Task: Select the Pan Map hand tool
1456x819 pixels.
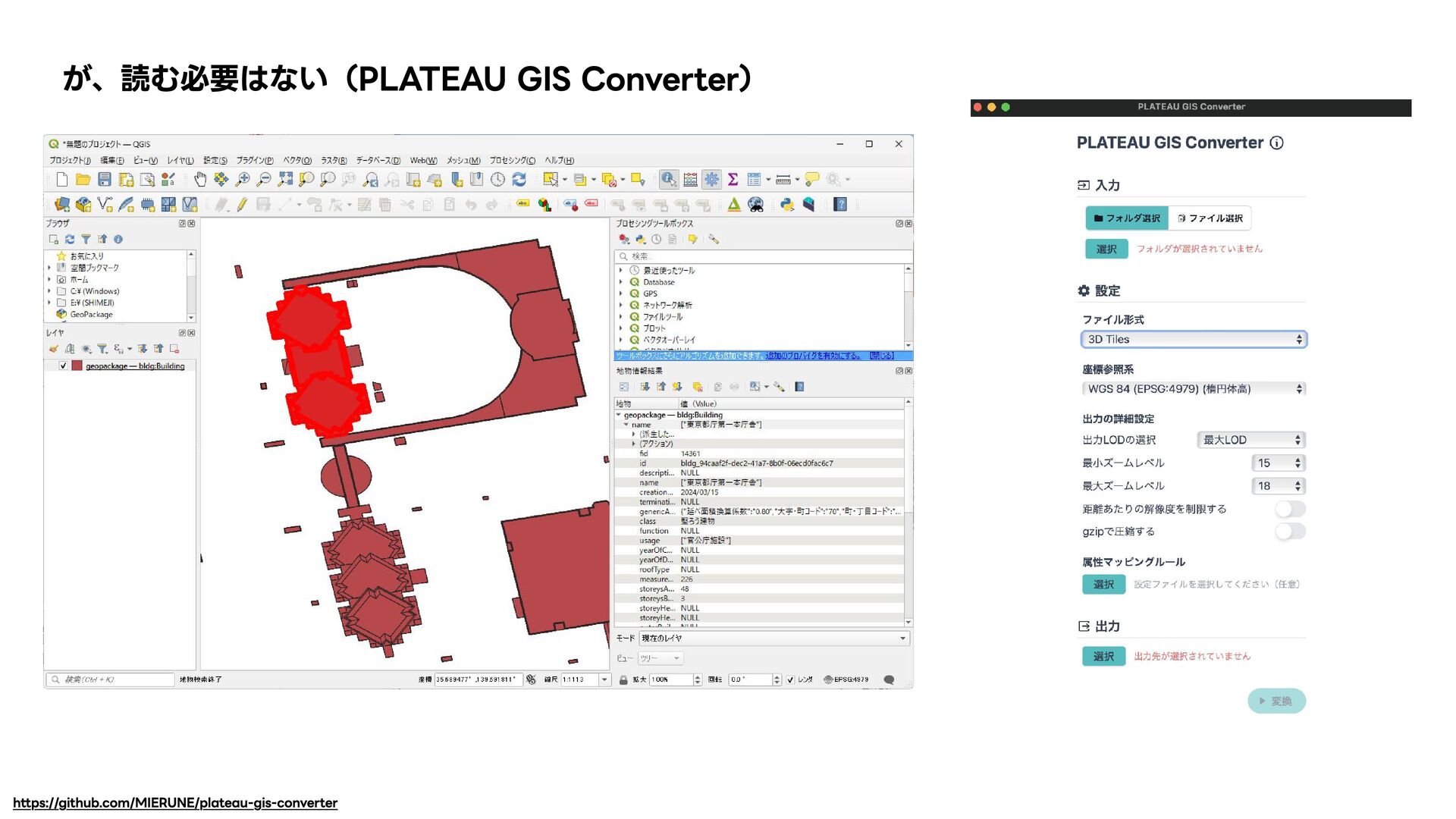Action: click(199, 180)
